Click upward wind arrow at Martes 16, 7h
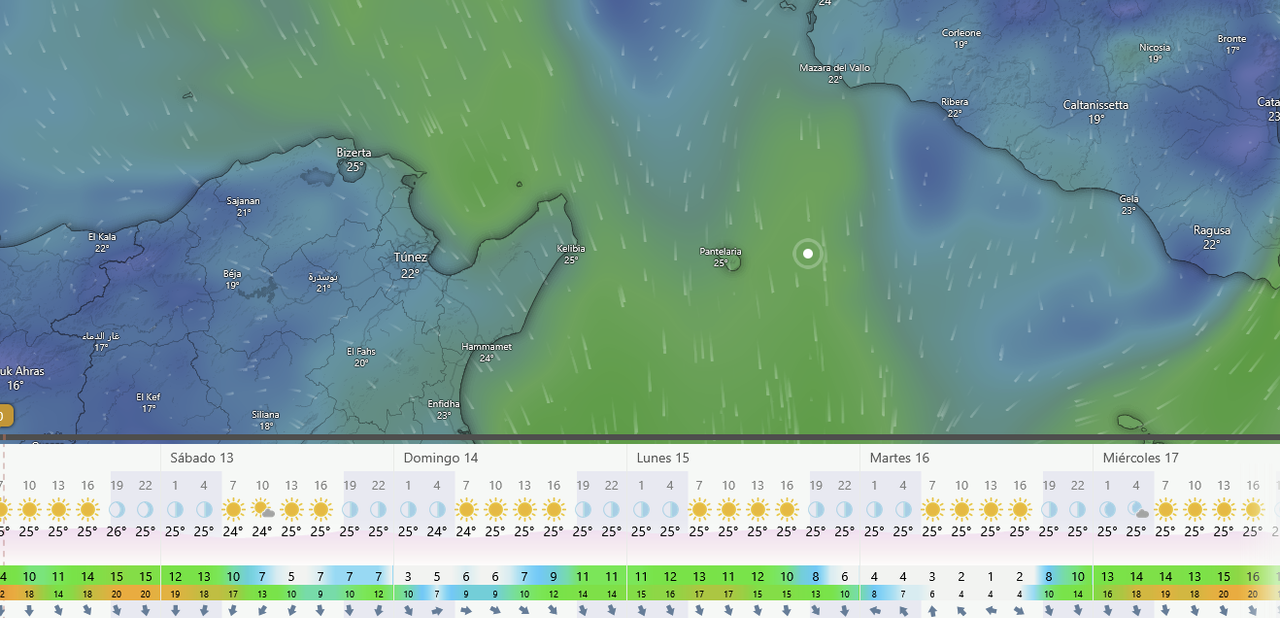1280x618 pixels. click(932, 610)
